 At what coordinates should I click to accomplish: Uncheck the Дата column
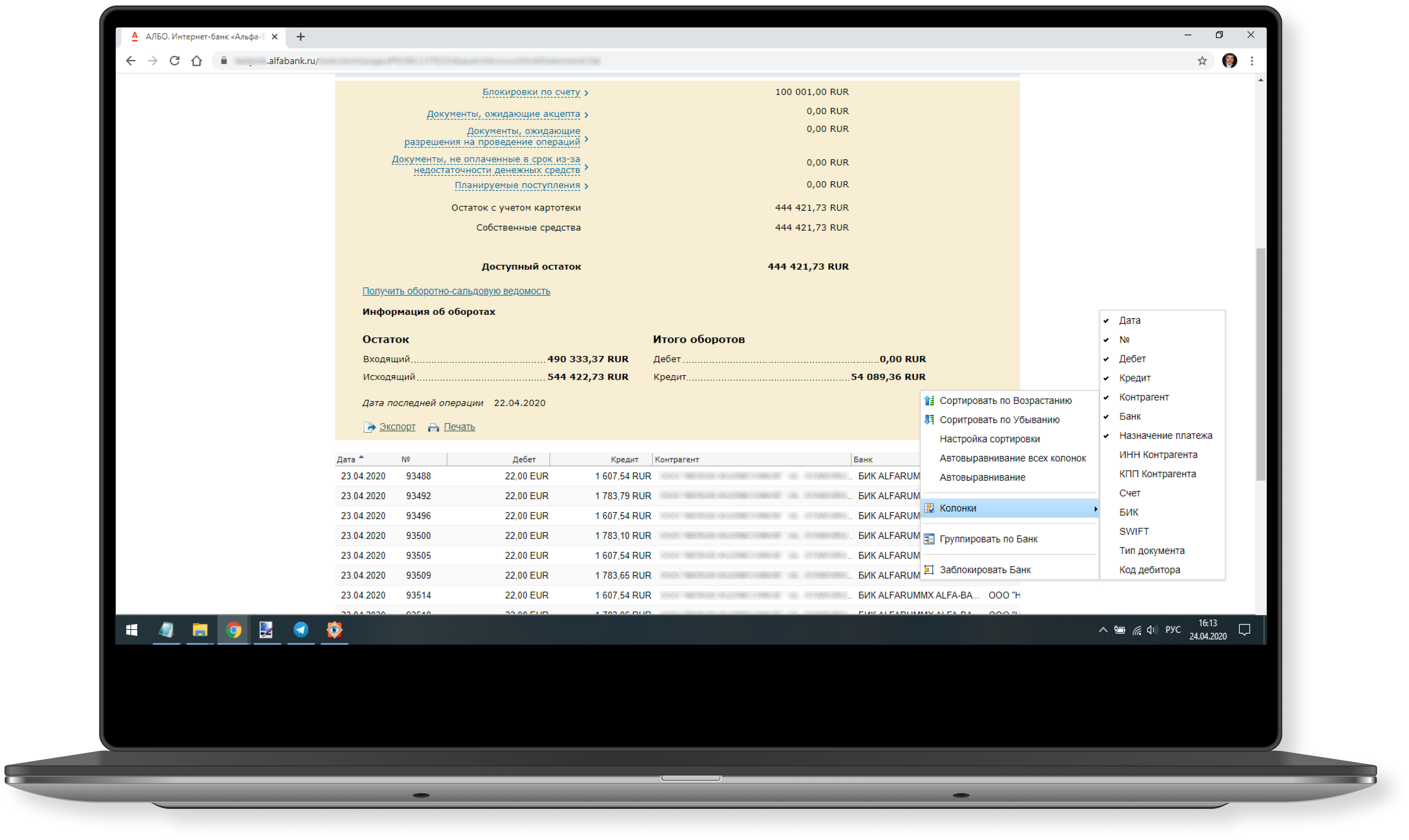tap(1162, 321)
